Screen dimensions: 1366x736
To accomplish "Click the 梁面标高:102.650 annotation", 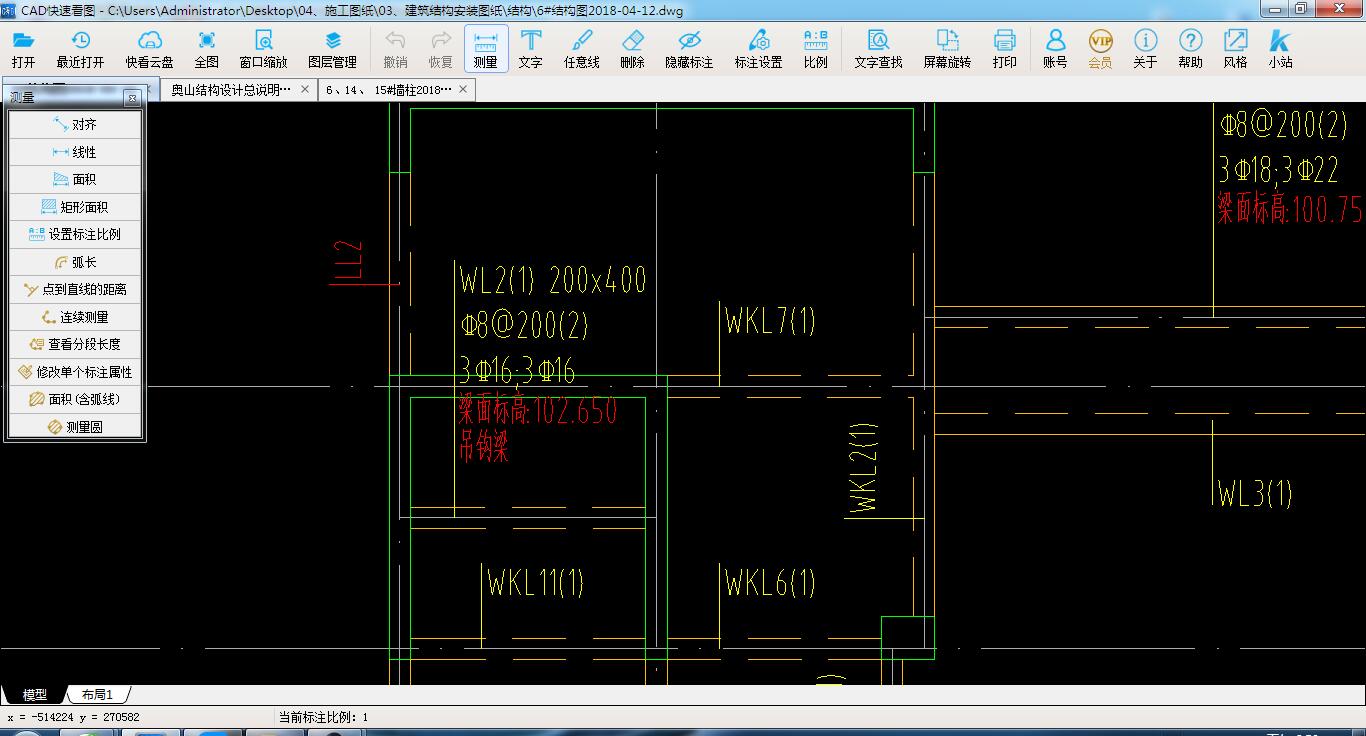I will point(538,410).
